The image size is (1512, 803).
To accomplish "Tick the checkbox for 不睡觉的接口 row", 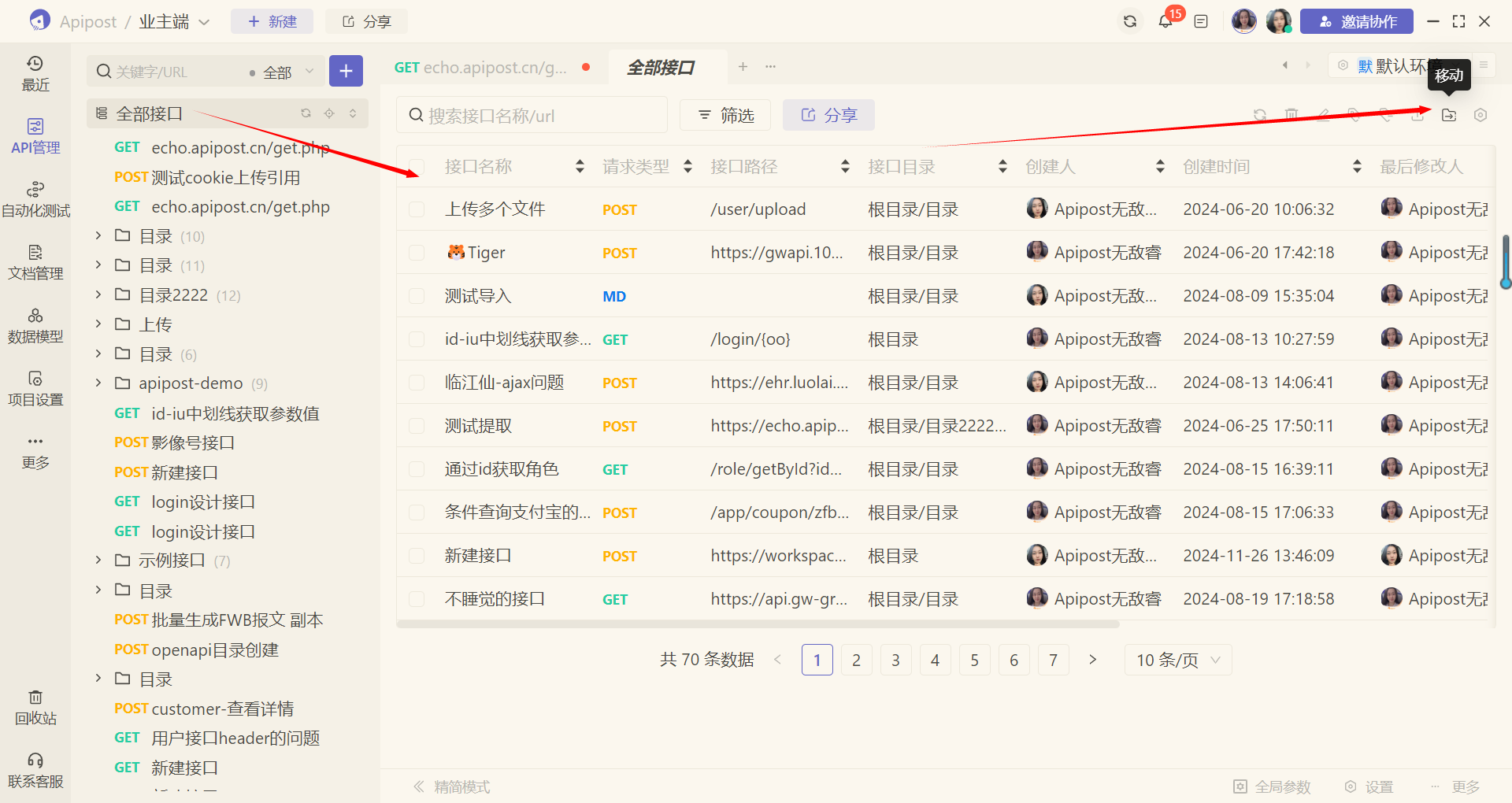I will [x=417, y=599].
